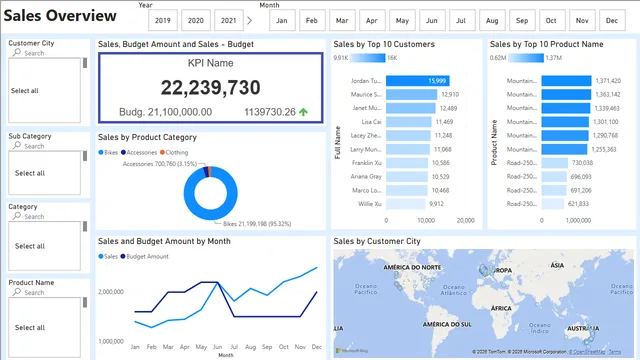Image resolution: width=640 pixels, height=360 pixels.
Task: Select the product bar valued 621,833
Action: tap(553, 204)
